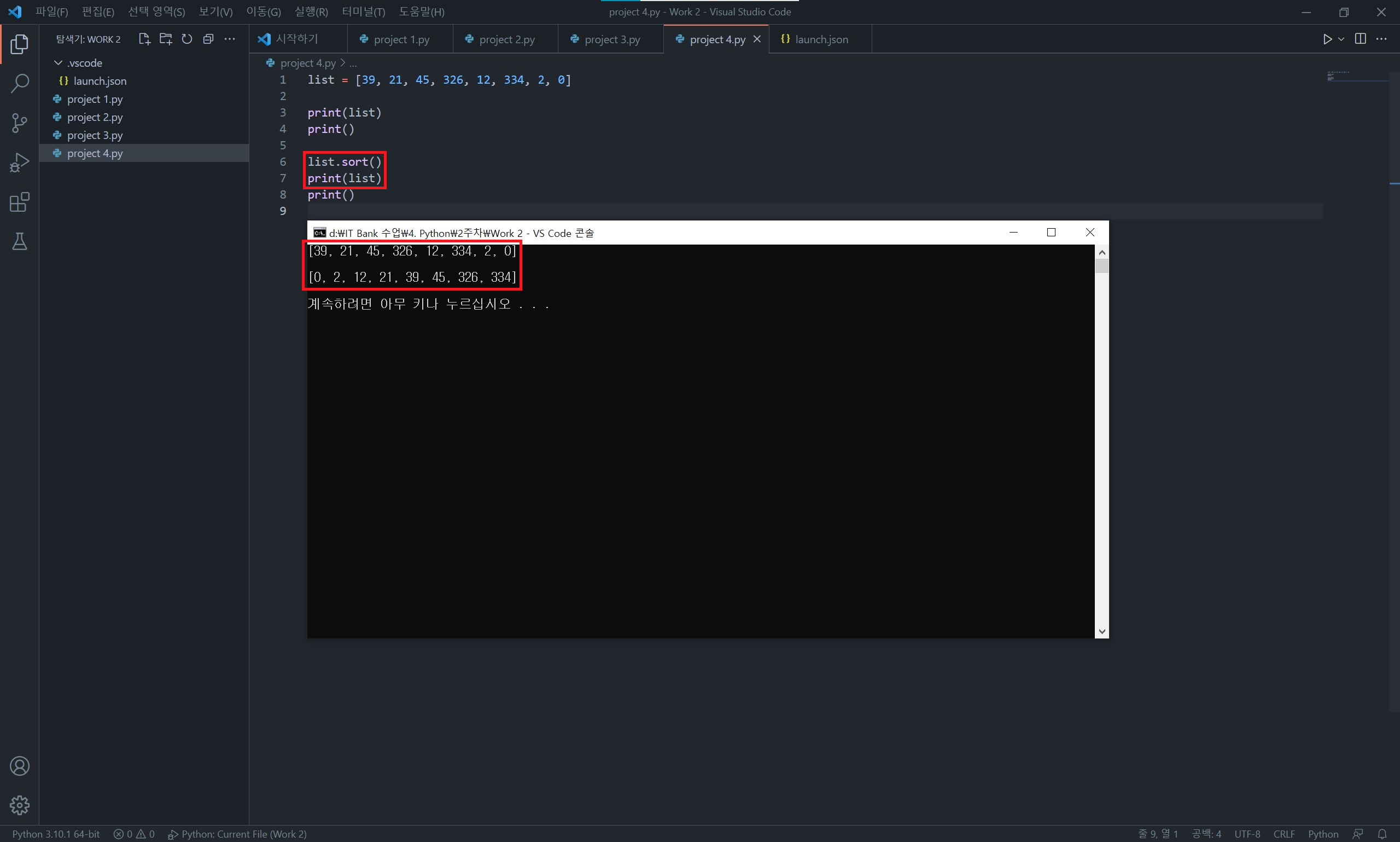Open project 3.py in the explorer
1400x842 pixels.
click(x=95, y=135)
